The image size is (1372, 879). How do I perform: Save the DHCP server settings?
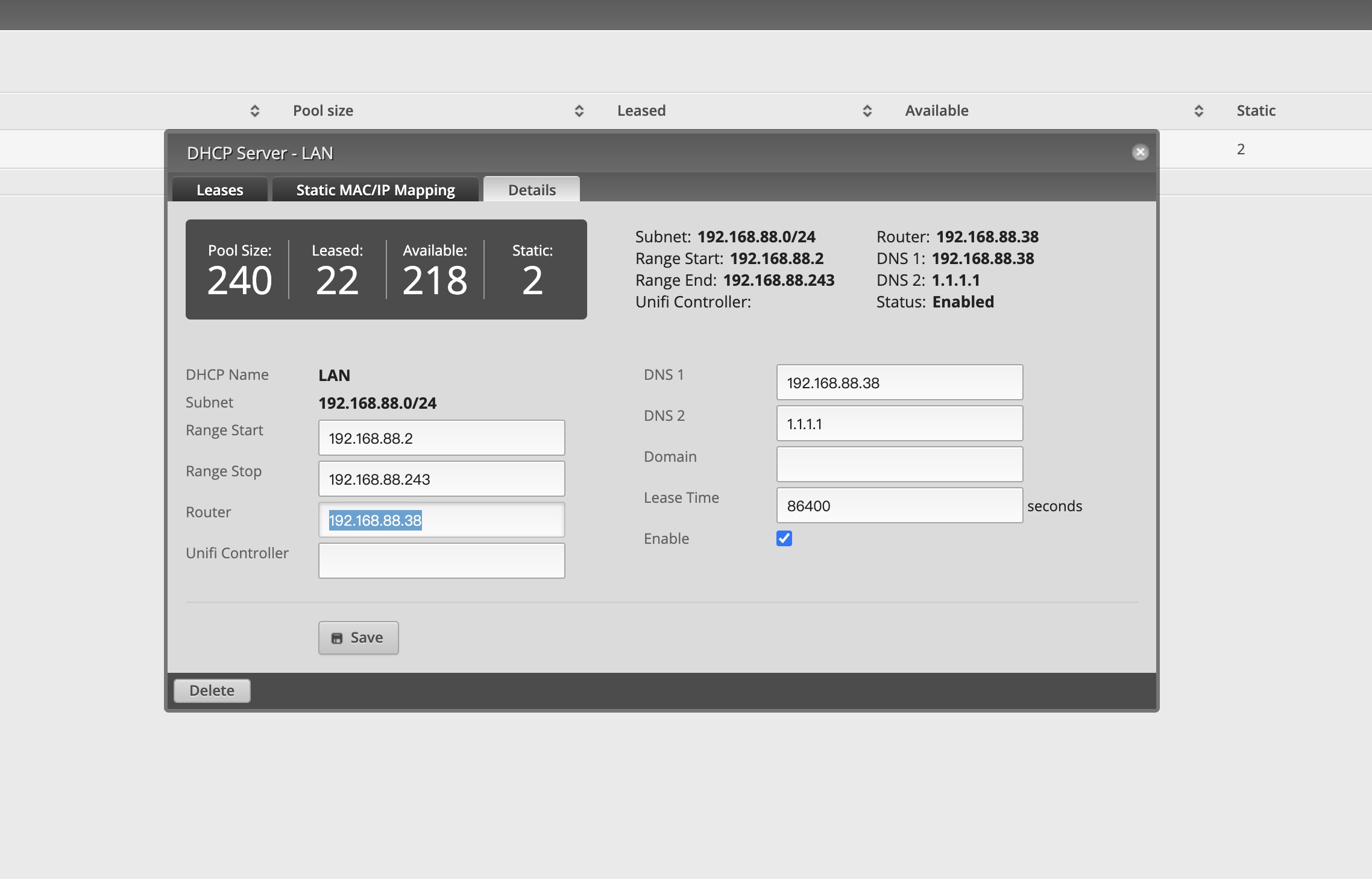359,638
